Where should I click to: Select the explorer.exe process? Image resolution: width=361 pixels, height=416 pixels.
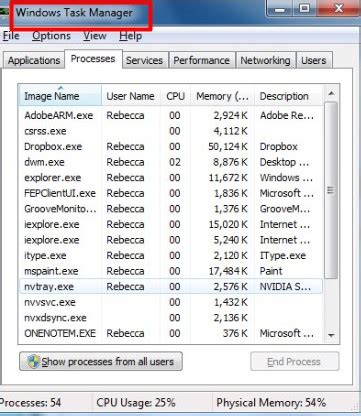[171, 178]
